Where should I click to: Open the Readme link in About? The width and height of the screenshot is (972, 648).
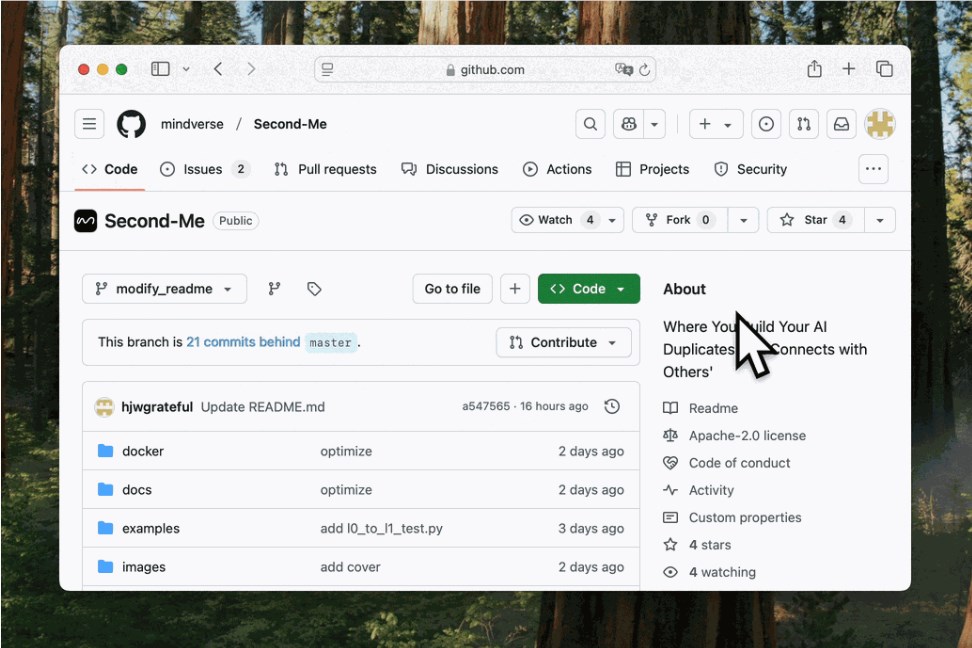701,408
